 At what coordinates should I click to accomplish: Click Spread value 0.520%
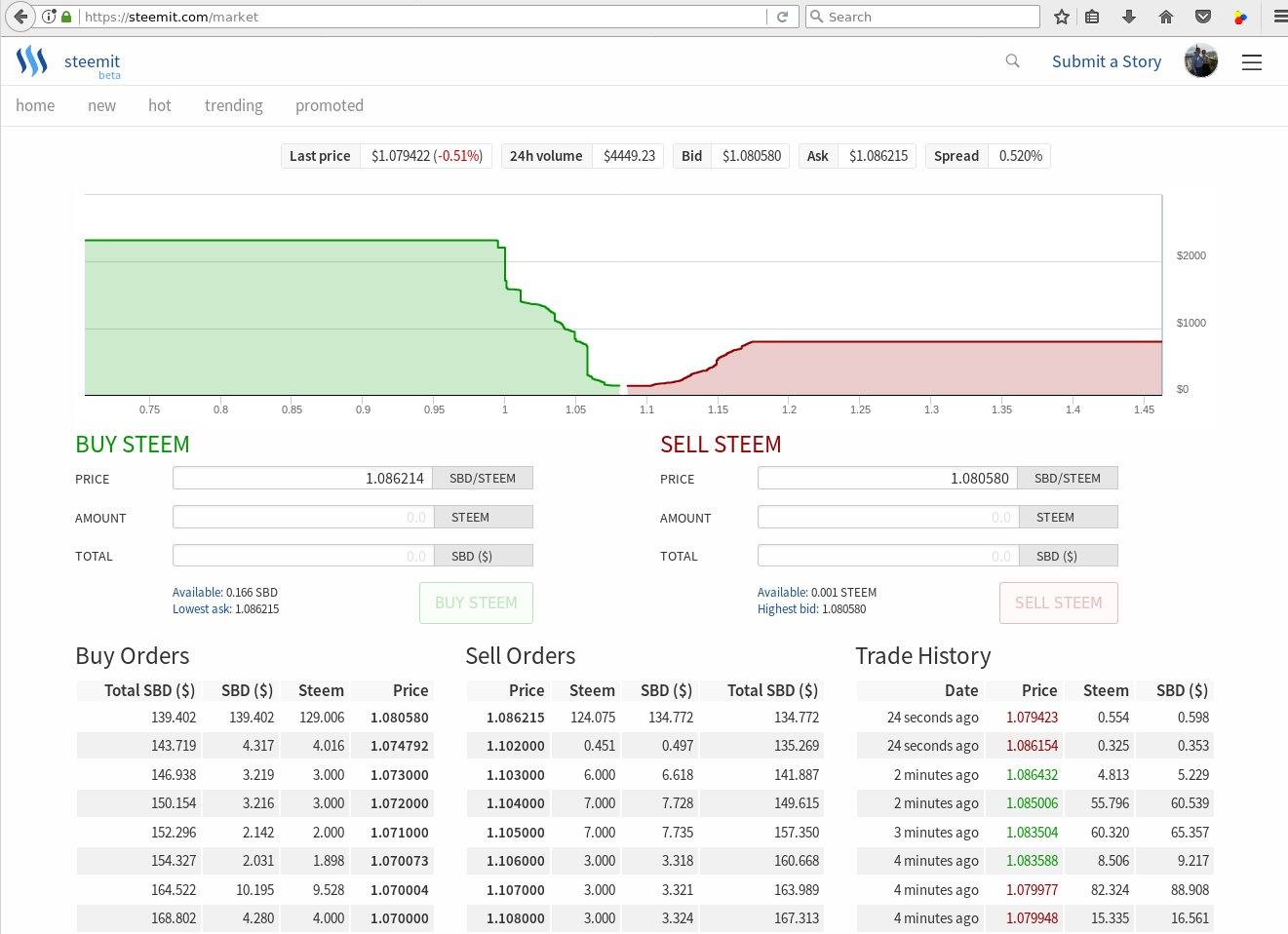[1021, 156]
